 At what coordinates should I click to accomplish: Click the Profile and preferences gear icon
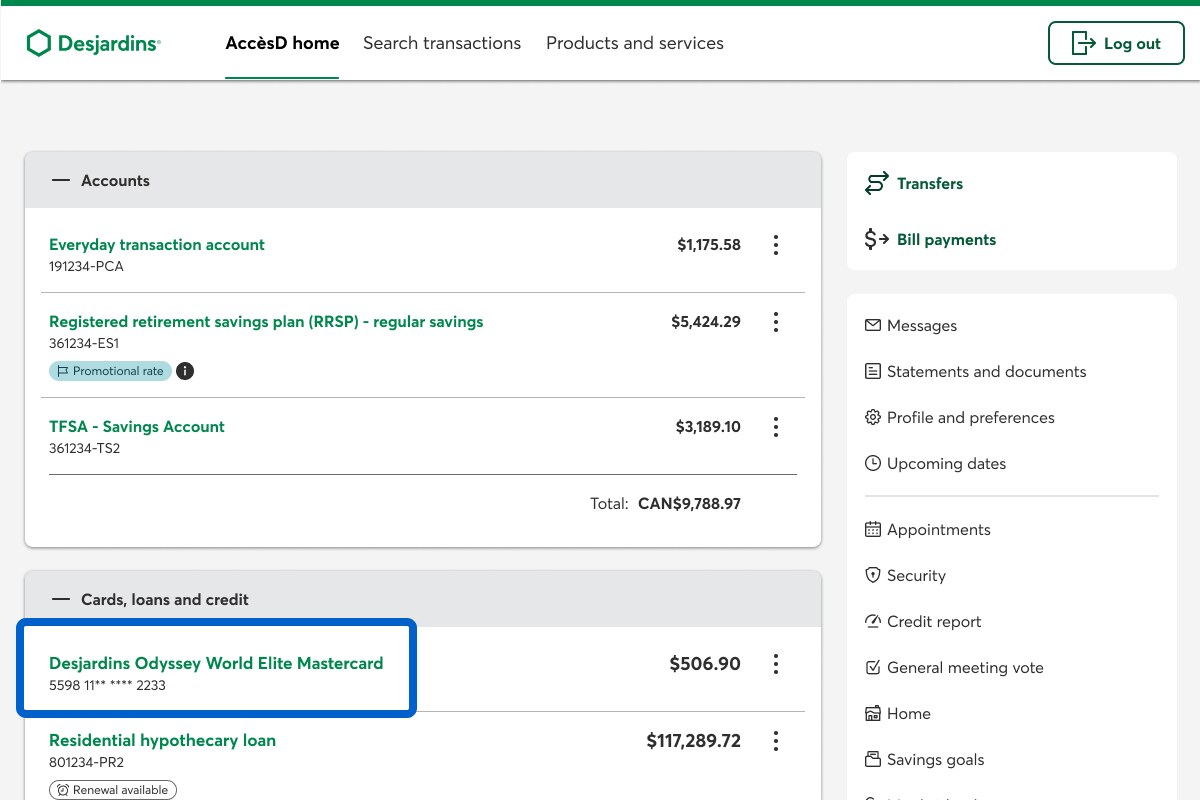click(x=873, y=418)
